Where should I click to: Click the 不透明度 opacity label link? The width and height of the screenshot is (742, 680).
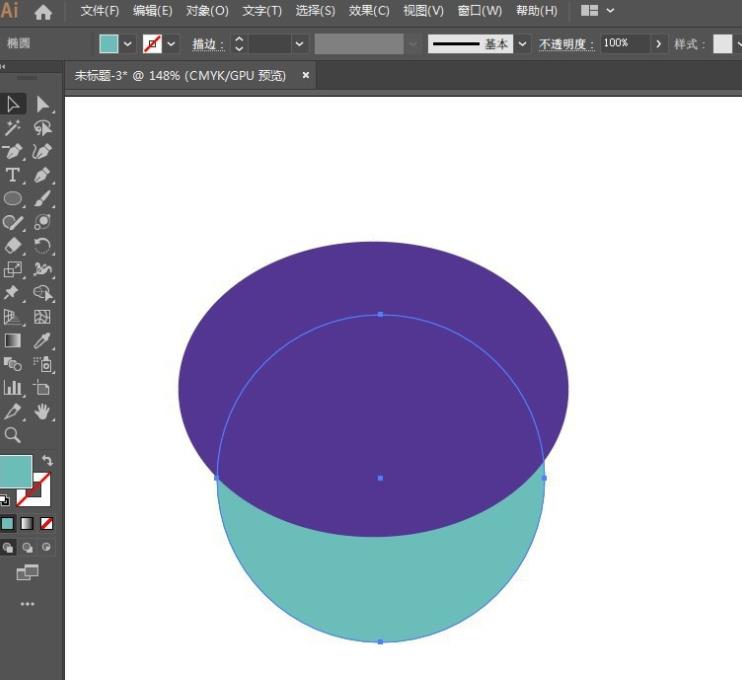coord(566,44)
